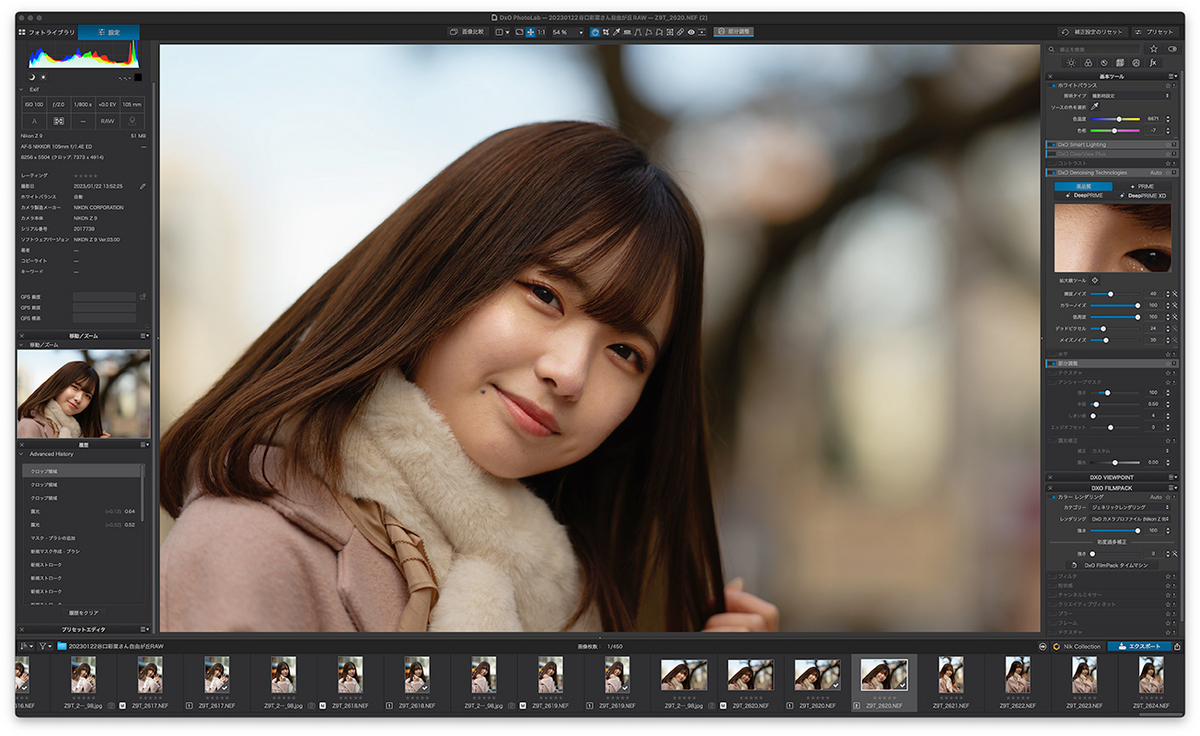Open the Nik Collection plugin

click(1076, 646)
